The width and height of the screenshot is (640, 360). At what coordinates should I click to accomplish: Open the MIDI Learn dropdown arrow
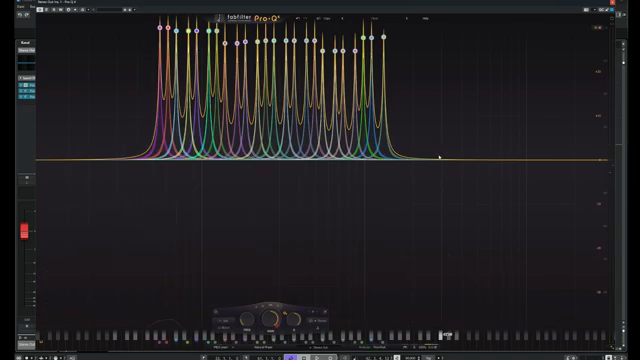[x=233, y=347]
